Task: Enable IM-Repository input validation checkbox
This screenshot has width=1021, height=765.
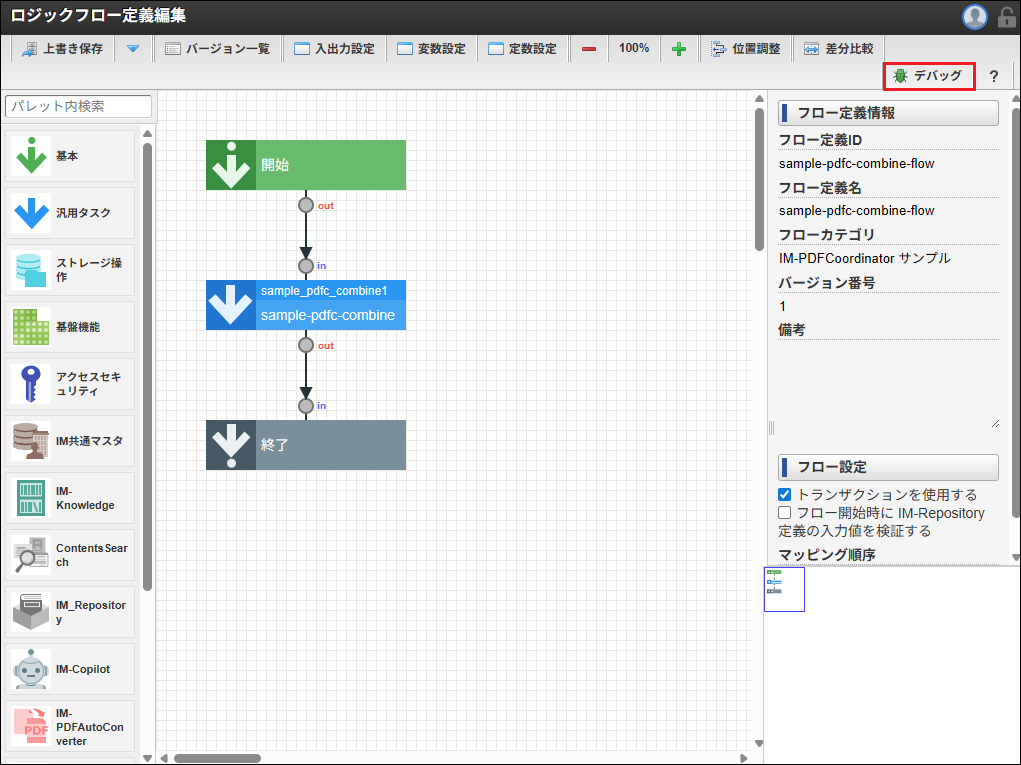Action: tap(785, 513)
